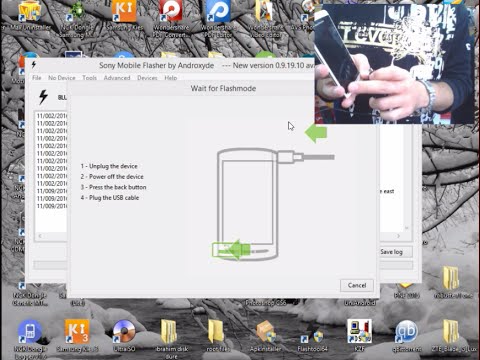Open the Tools menu

(89, 78)
